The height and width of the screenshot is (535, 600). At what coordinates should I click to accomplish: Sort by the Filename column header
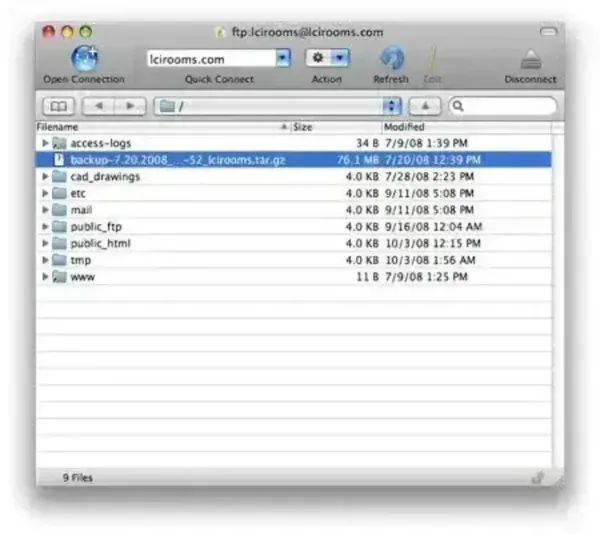tap(163, 127)
